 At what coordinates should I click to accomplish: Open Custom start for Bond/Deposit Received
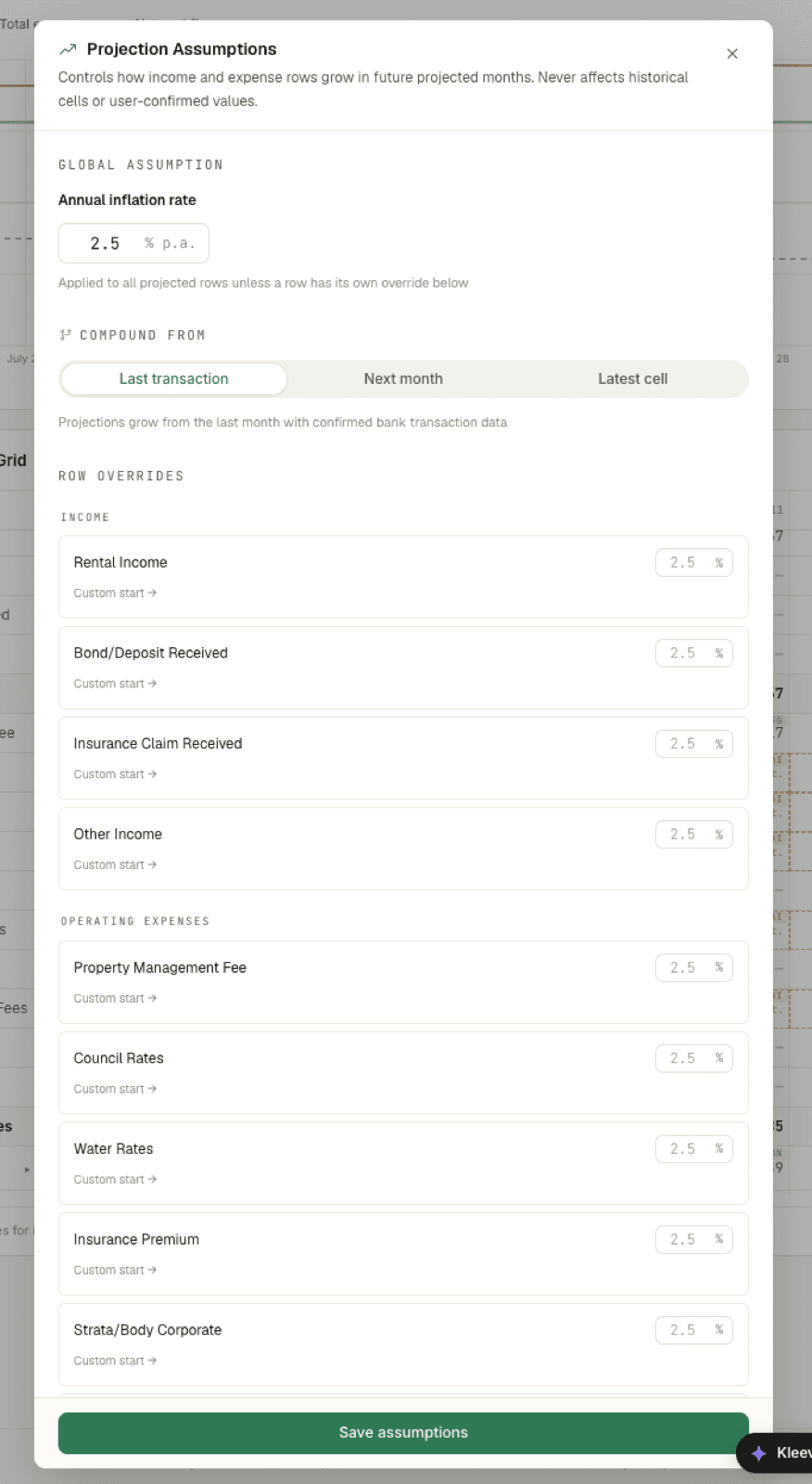(115, 684)
